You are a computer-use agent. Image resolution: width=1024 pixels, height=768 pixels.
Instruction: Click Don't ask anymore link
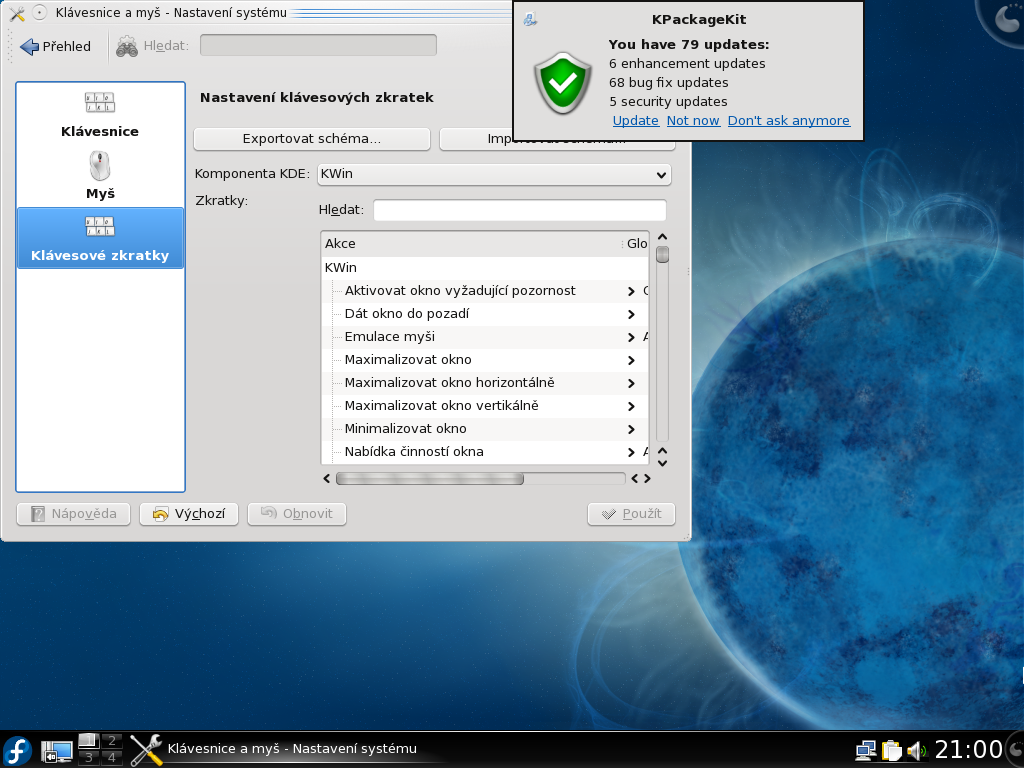tap(789, 120)
